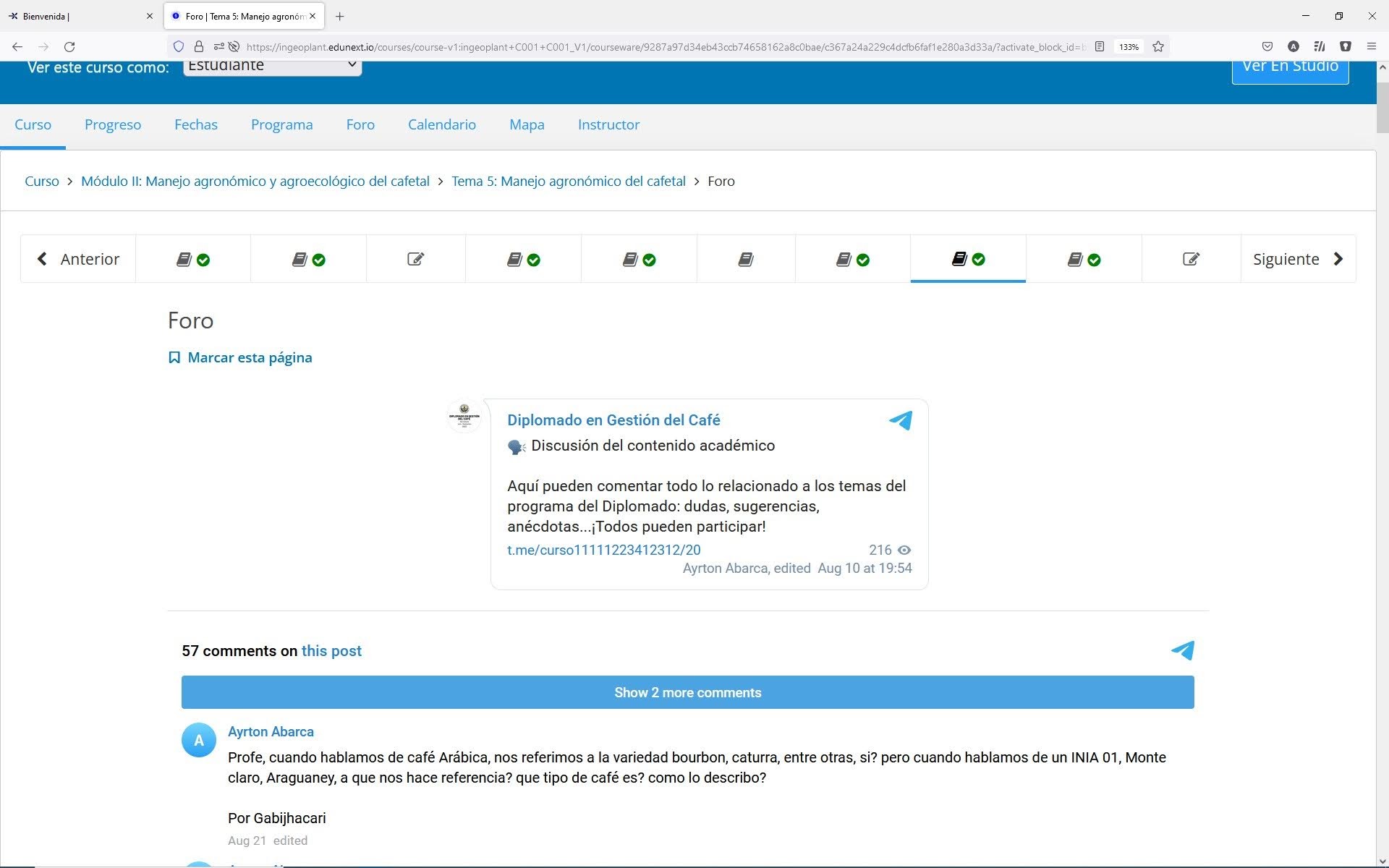1389x868 pixels.
Task: Bookmark this page with the star icon
Action: point(1158,46)
